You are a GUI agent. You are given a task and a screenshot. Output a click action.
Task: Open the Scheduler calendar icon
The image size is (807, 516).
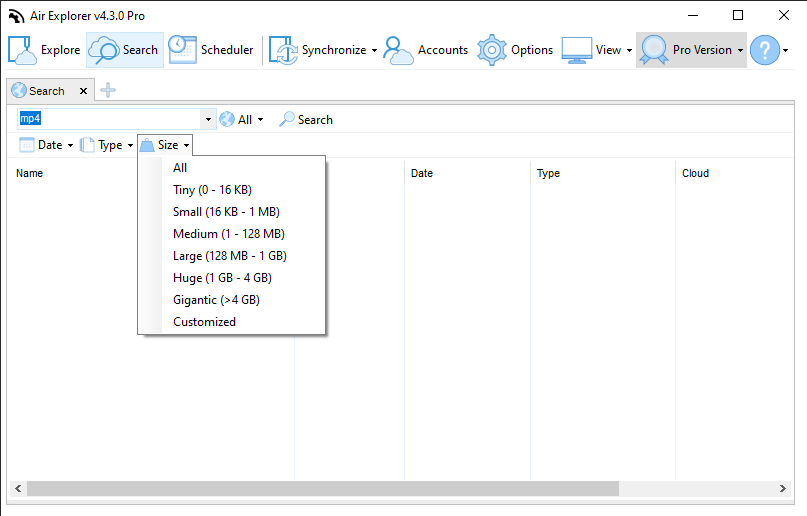click(182, 50)
